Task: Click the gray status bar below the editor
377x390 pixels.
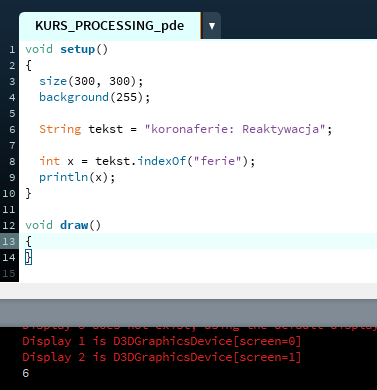Action: coord(188,313)
